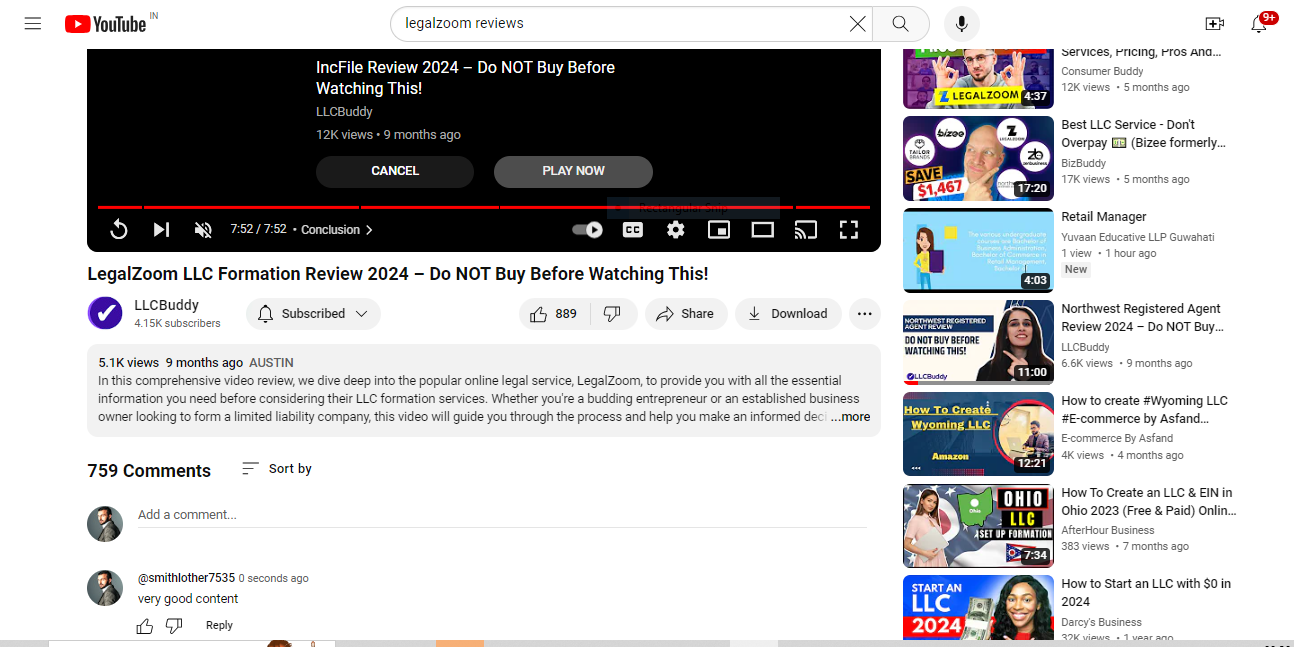Viewport: 1294px width, 647px height.
Task: Share this video
Action: (686, 314)
